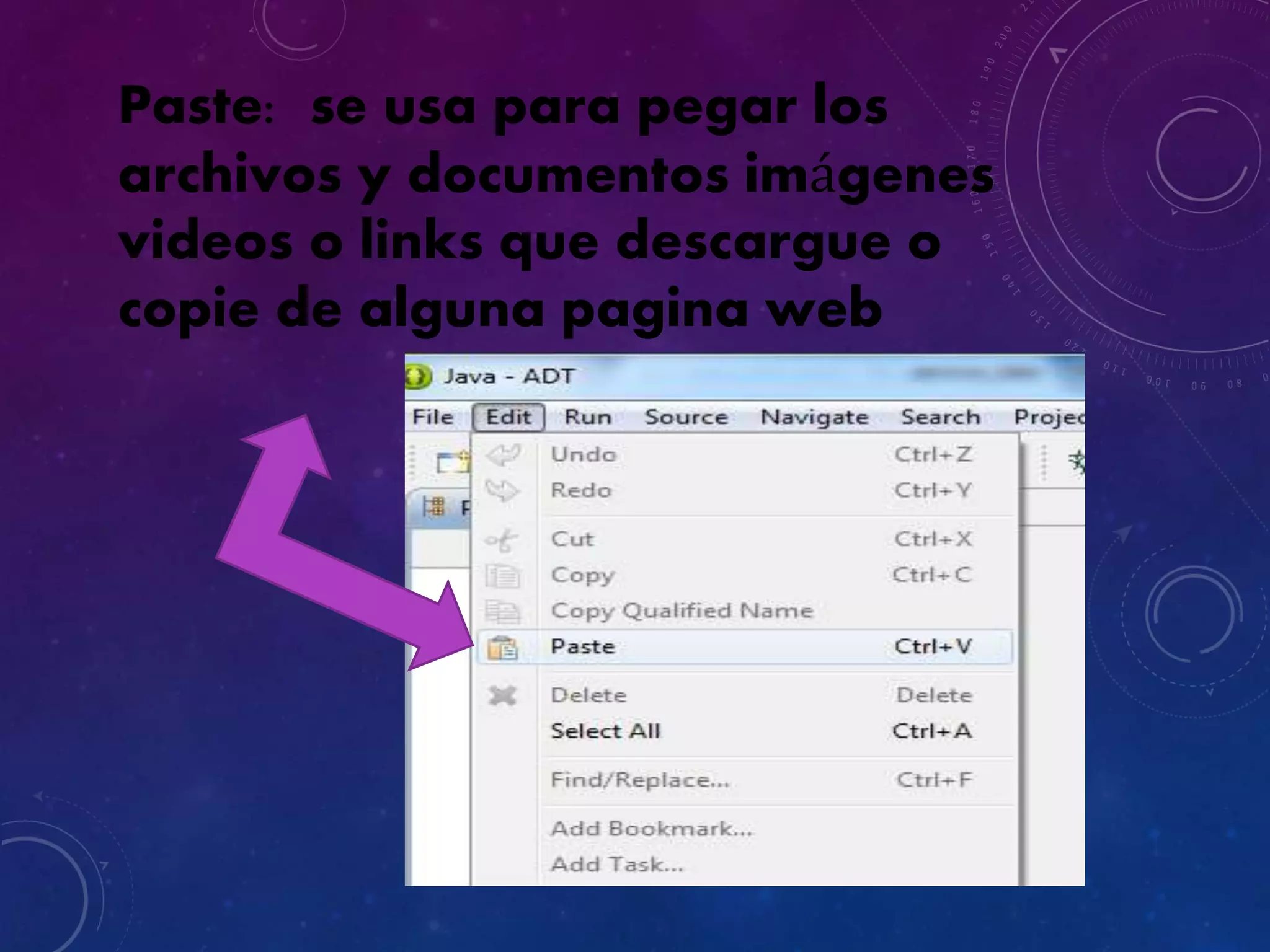Click Add Bookmark... entry

[x=745, y=829]
